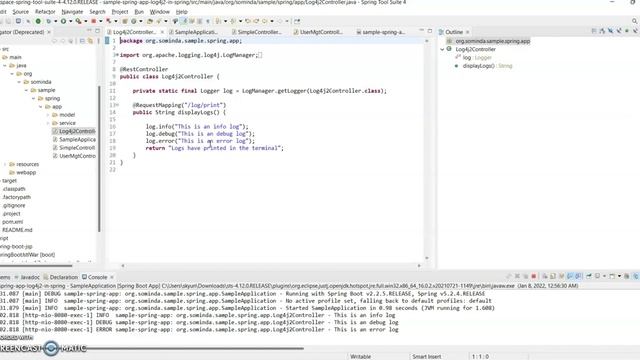This screenshot has height=360, width=640.
Task: Toggle Hide Static Members in the Outline toolbar
Action: (x=619, y=31)
